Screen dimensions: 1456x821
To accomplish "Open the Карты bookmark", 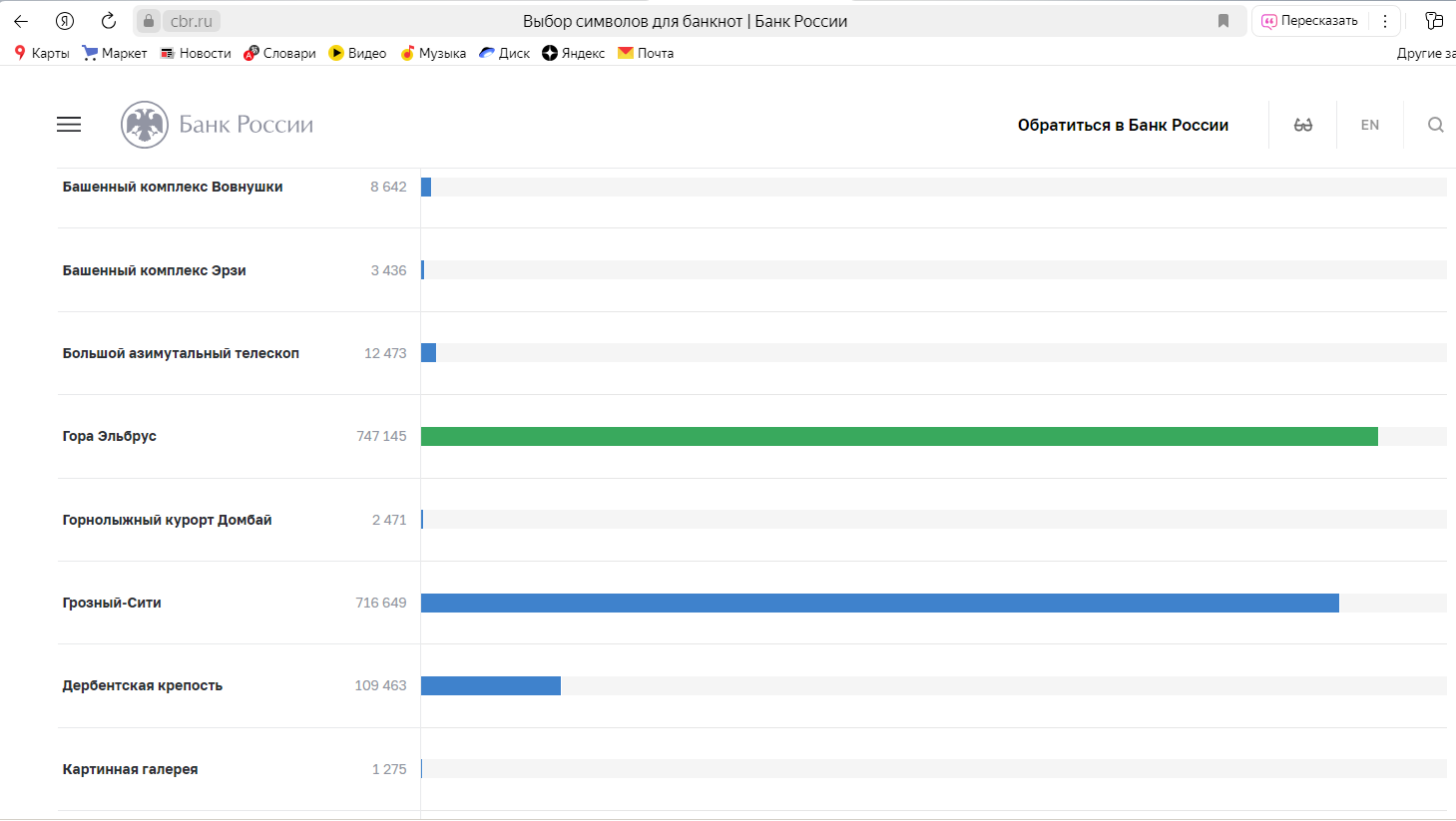I will click(x=42, y=53).
